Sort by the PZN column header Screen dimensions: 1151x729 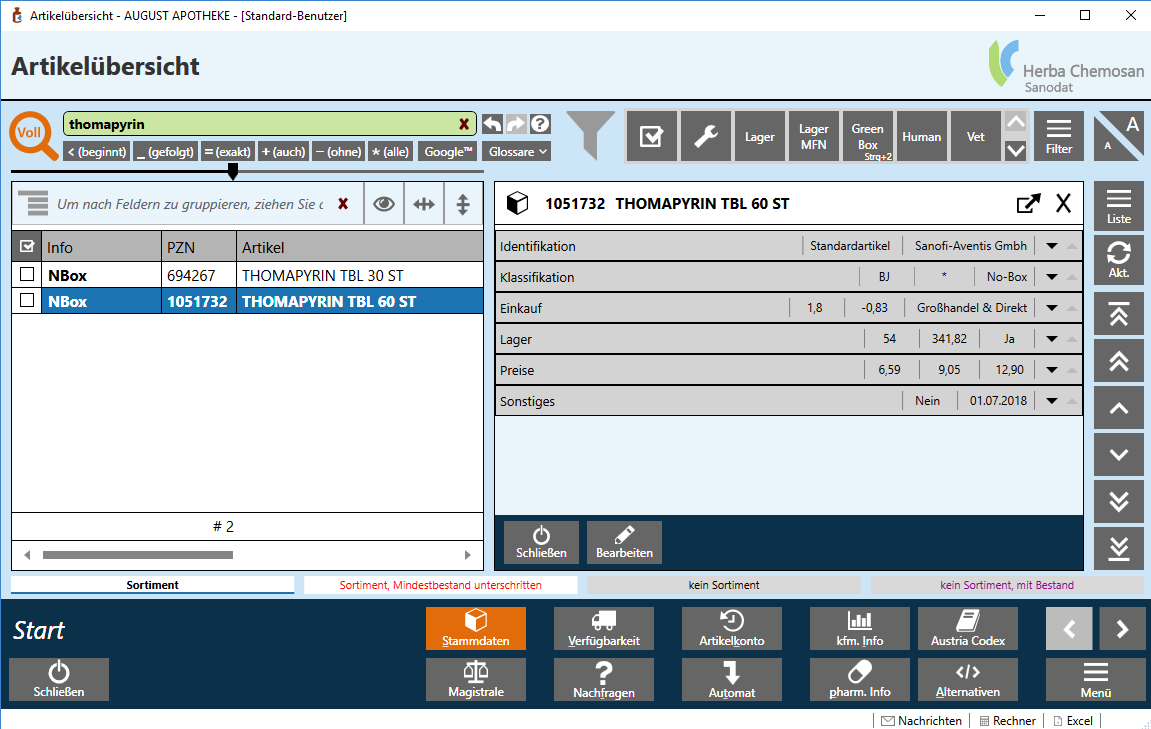pyautogui.click(x=199, y=247)
